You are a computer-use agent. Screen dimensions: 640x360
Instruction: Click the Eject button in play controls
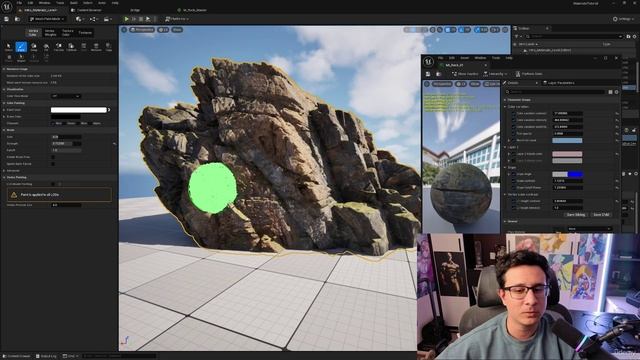point(148,19)
